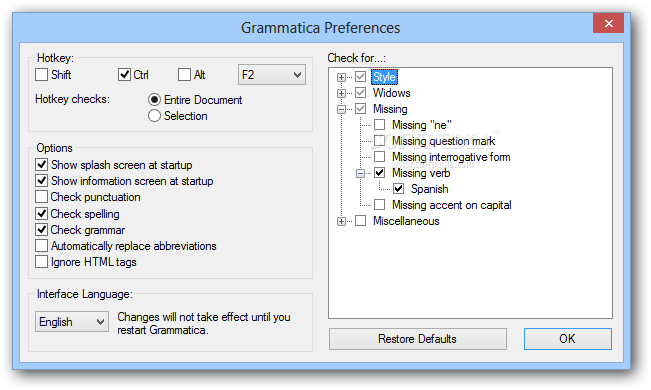Enable Automatically replace abbreviations

click(x=42, y=246)
